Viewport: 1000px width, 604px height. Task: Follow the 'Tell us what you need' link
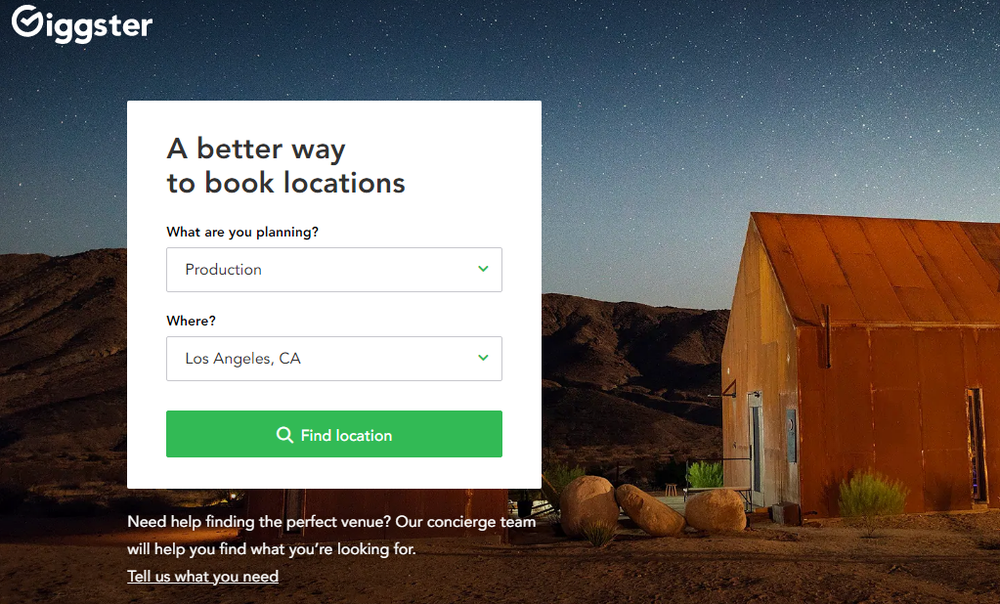203,577
